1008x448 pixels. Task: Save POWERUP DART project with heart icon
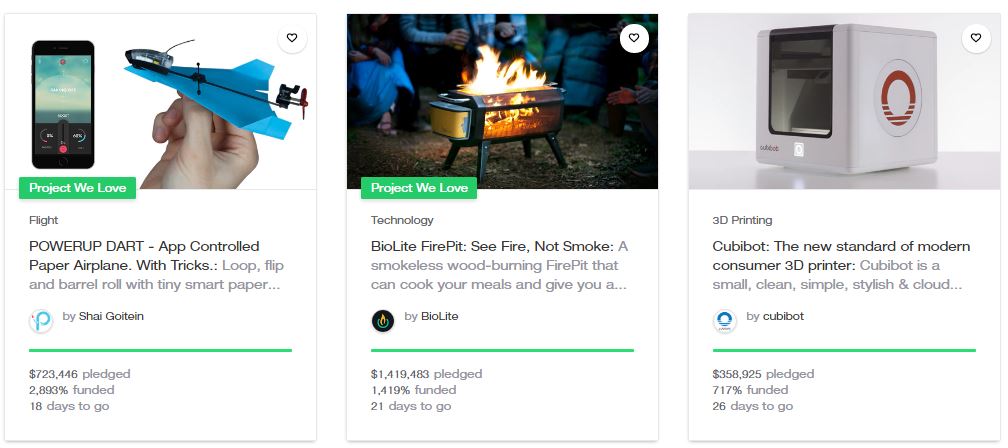[x=292, y=38]
